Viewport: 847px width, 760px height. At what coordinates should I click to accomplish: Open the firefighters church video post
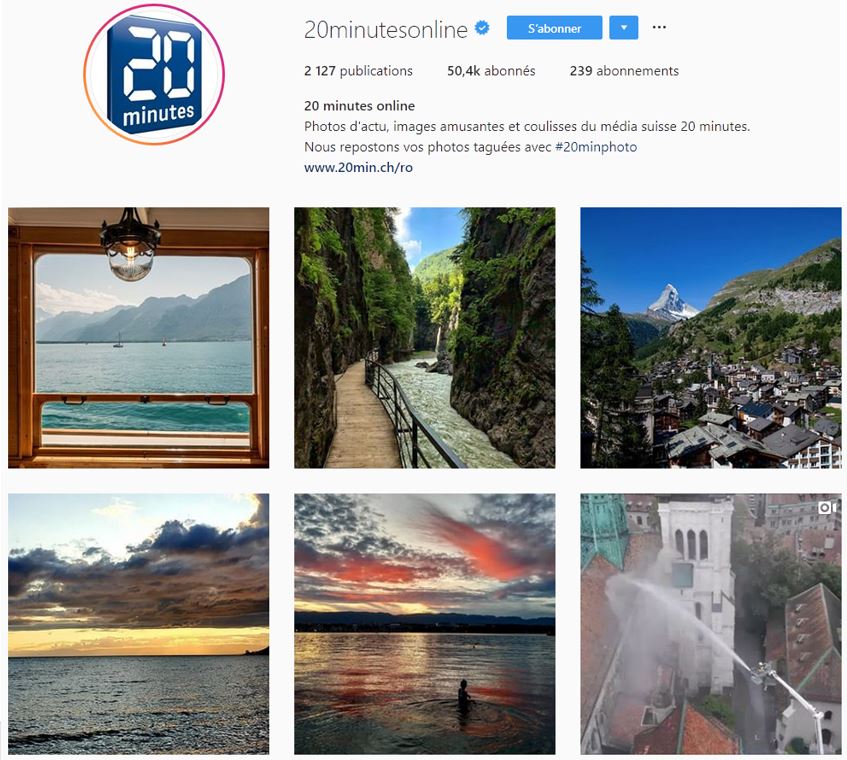711,624
